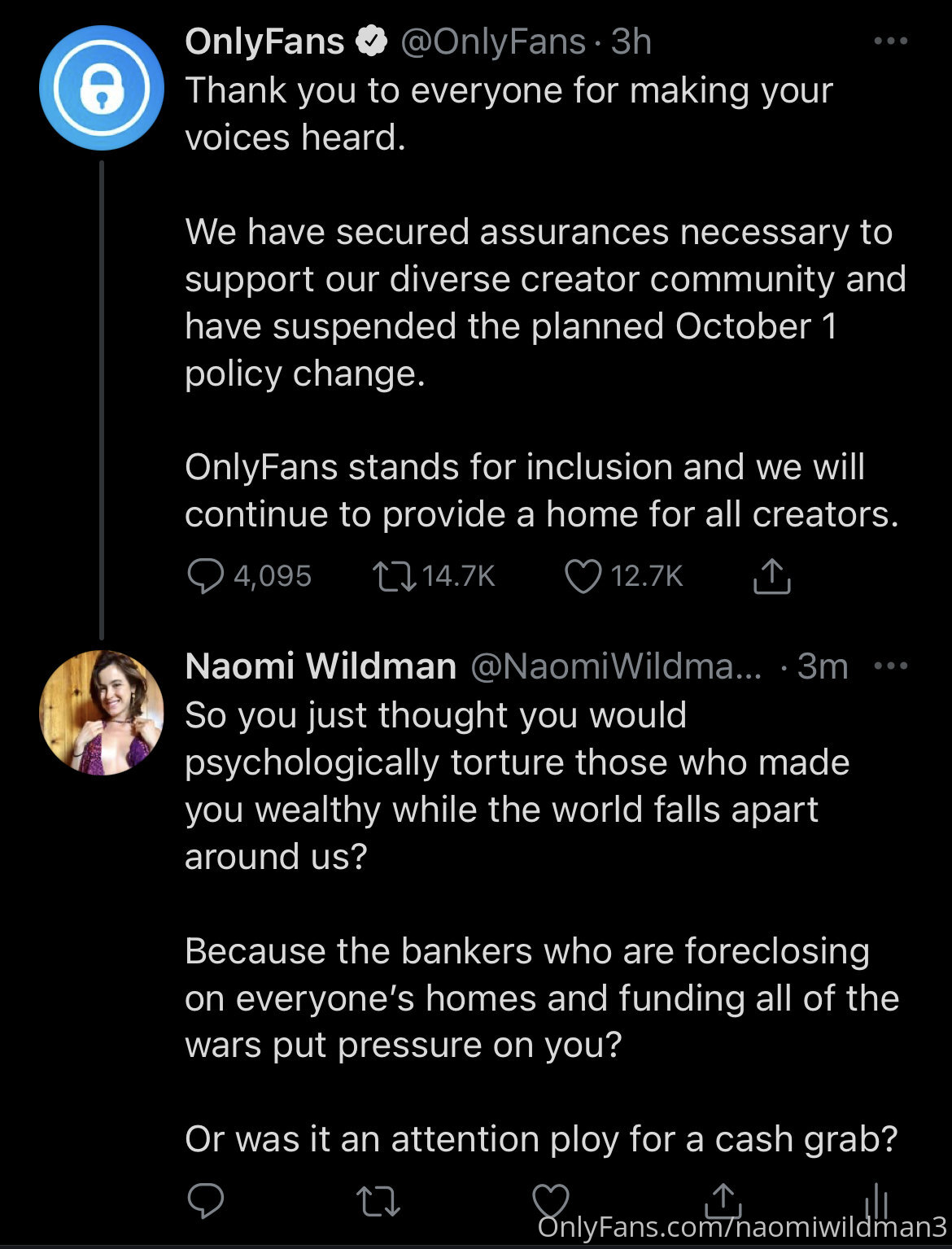The image size is (952, 1249).
Task: Open more options on the OnlyFans tweet
Action: [x=890, y=41]
